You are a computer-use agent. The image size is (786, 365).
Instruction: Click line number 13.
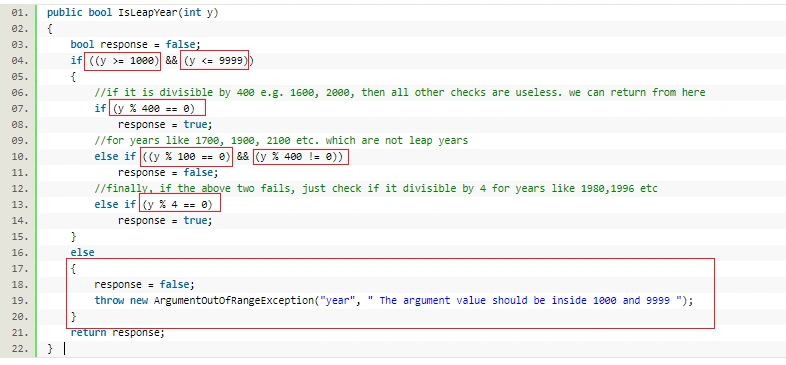tap(20, 205)
